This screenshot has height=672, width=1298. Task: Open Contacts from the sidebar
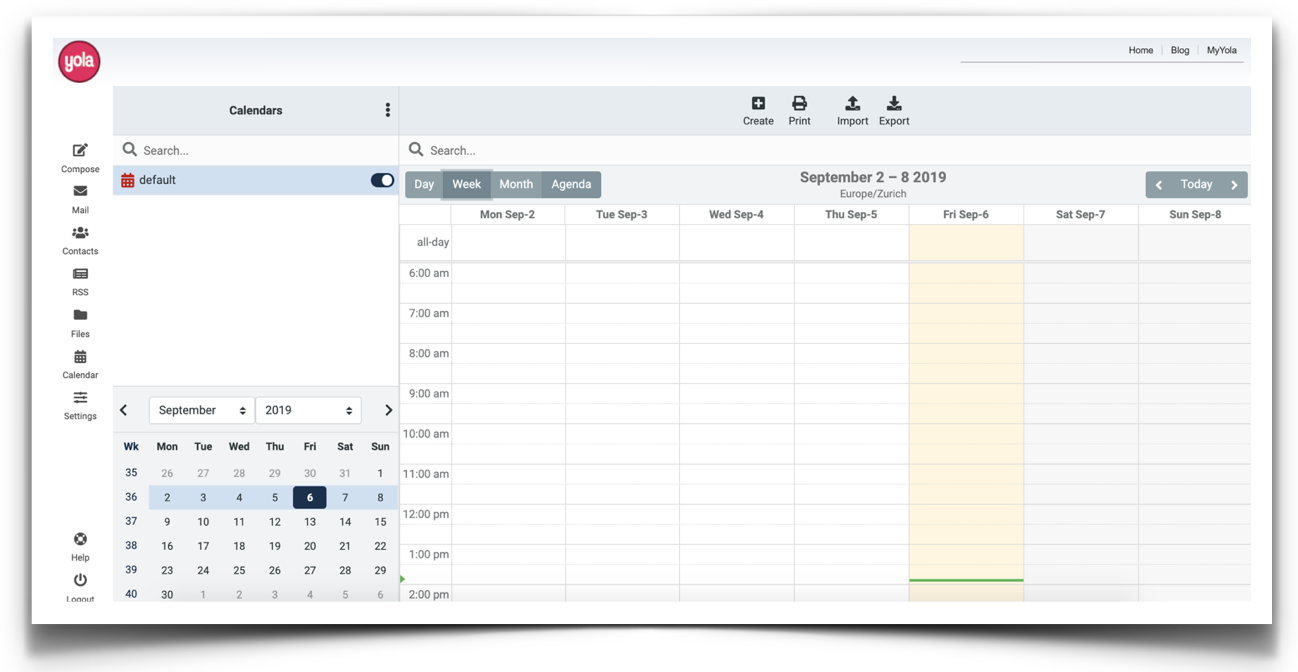click(x=80, y=234)
